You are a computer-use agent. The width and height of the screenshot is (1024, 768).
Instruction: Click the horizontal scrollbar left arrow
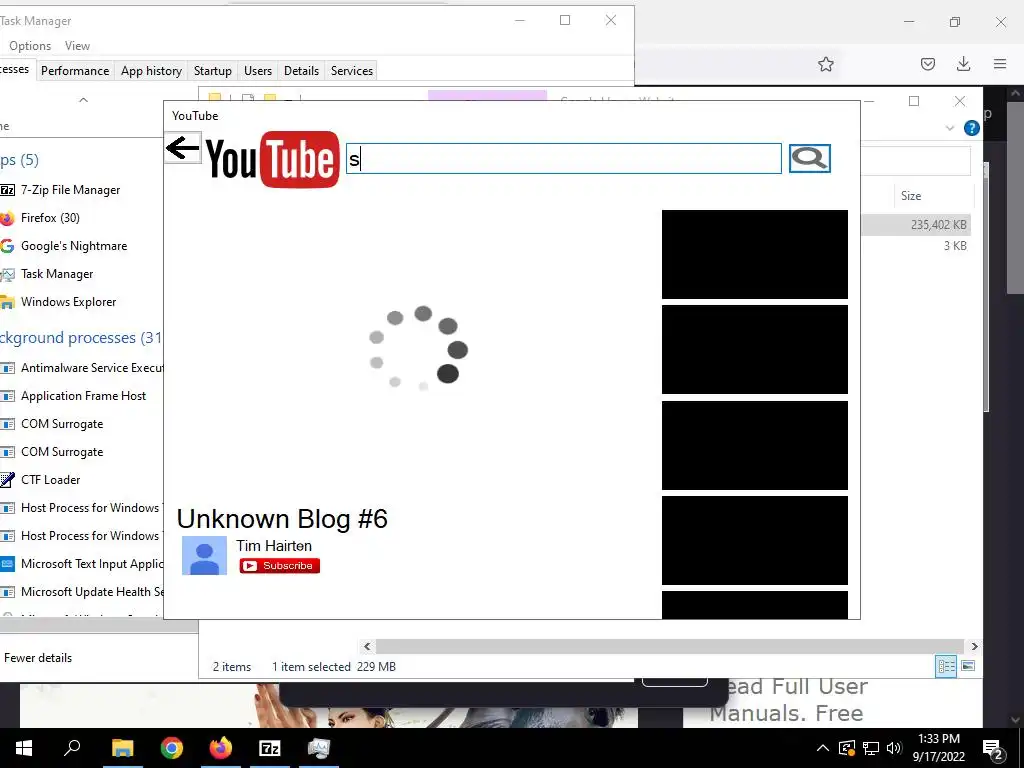pos(367,647)
